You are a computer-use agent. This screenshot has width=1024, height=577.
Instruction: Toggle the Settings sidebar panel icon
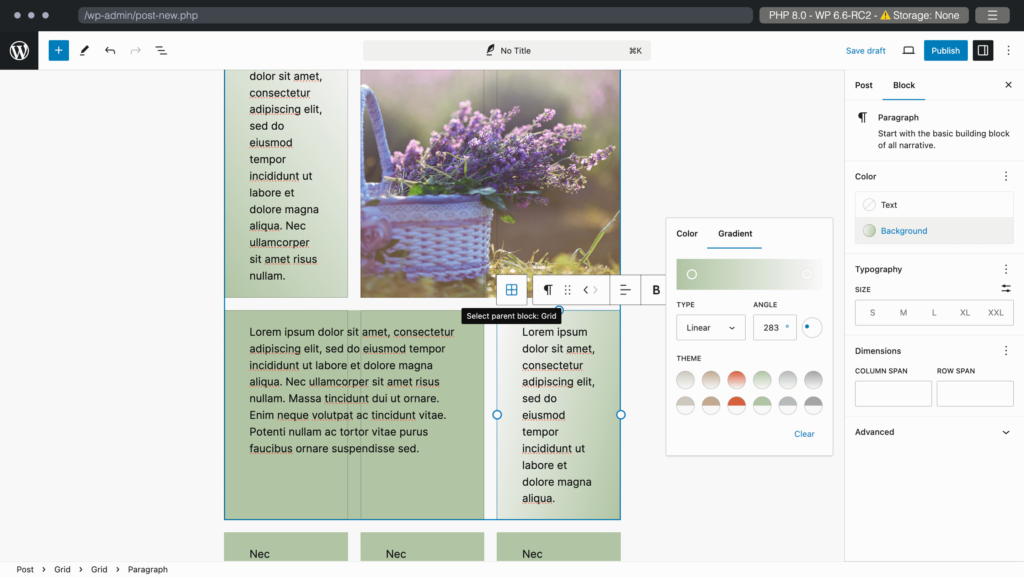coord(983,50)
